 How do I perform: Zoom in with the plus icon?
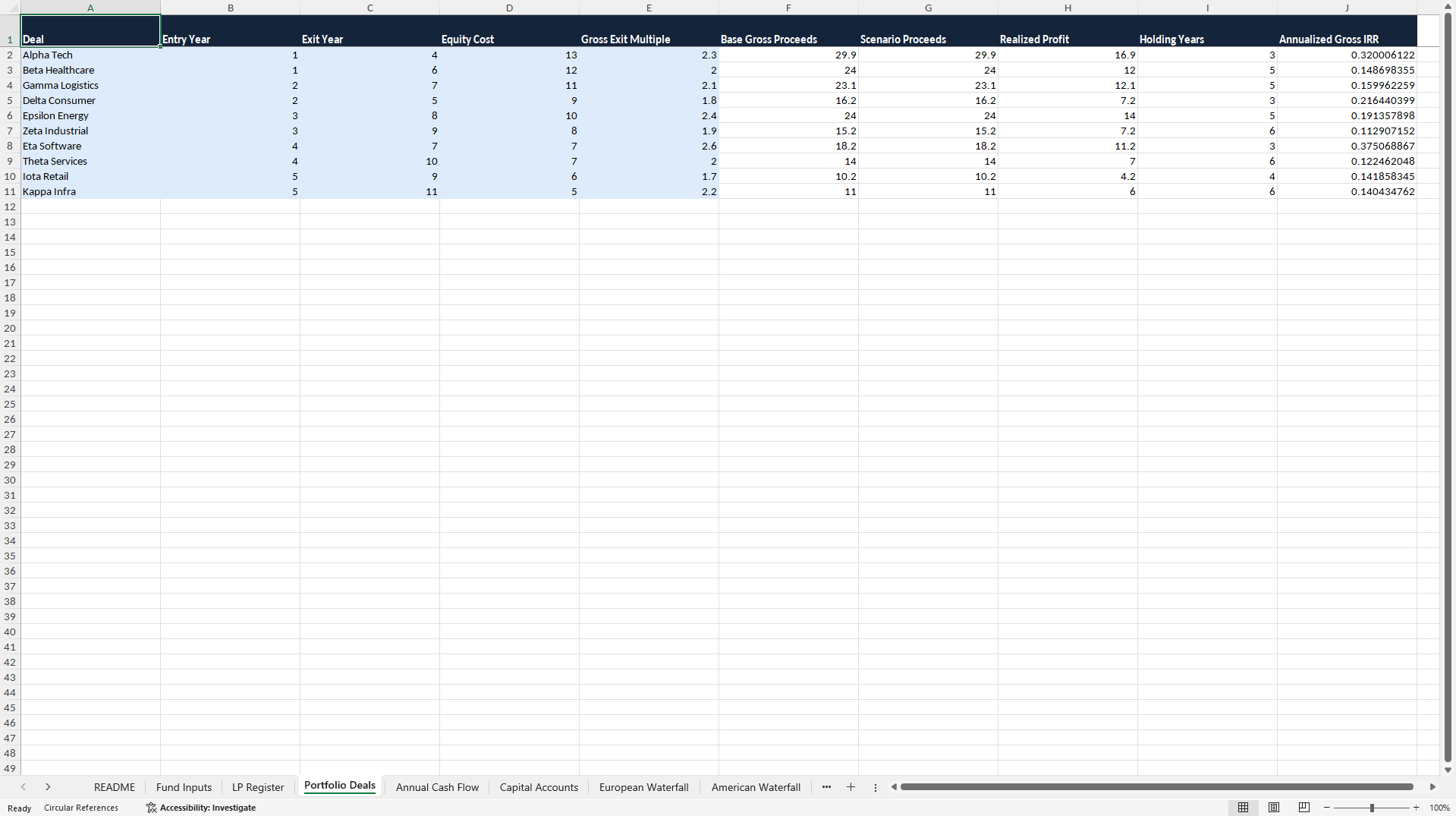pos(1417,808)
